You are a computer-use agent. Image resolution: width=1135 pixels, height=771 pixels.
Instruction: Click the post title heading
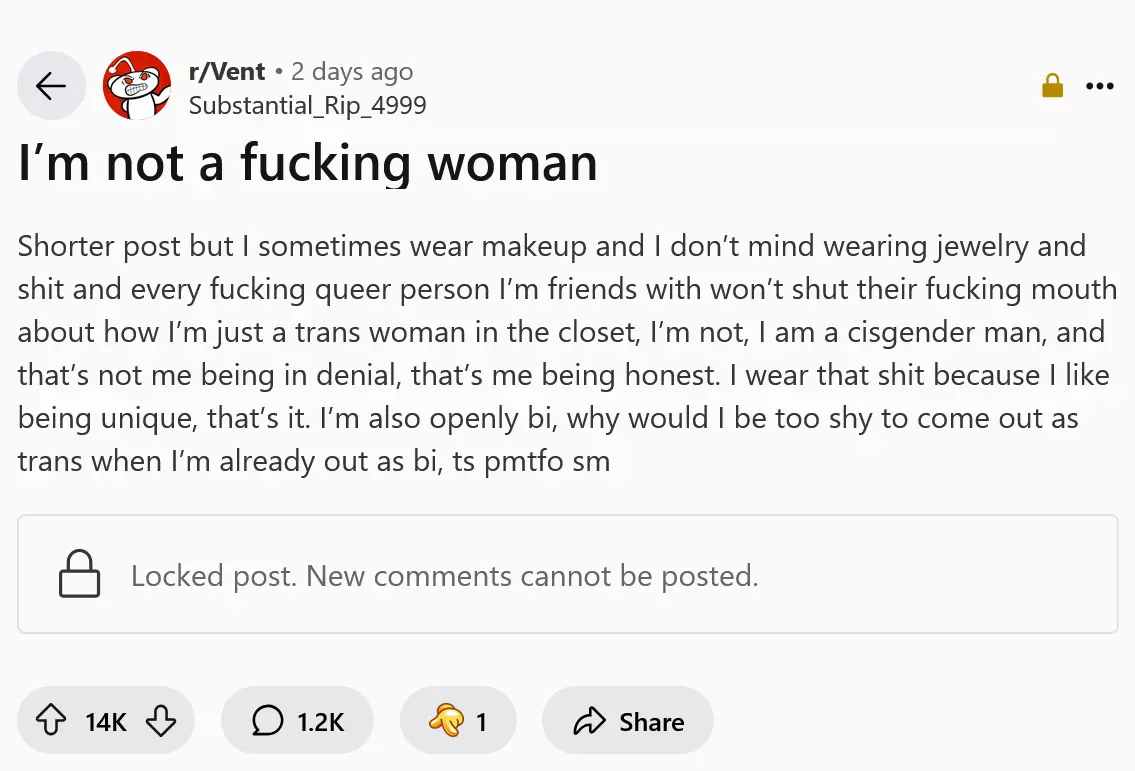(x=308, y=163)
